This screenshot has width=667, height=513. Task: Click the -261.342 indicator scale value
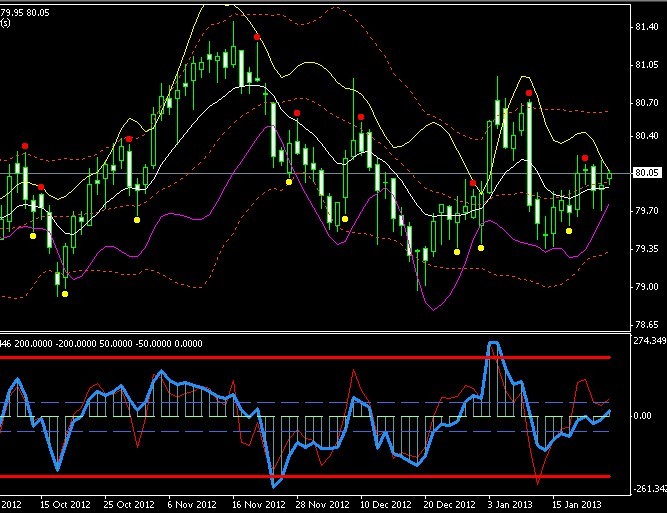pos(650,489)
